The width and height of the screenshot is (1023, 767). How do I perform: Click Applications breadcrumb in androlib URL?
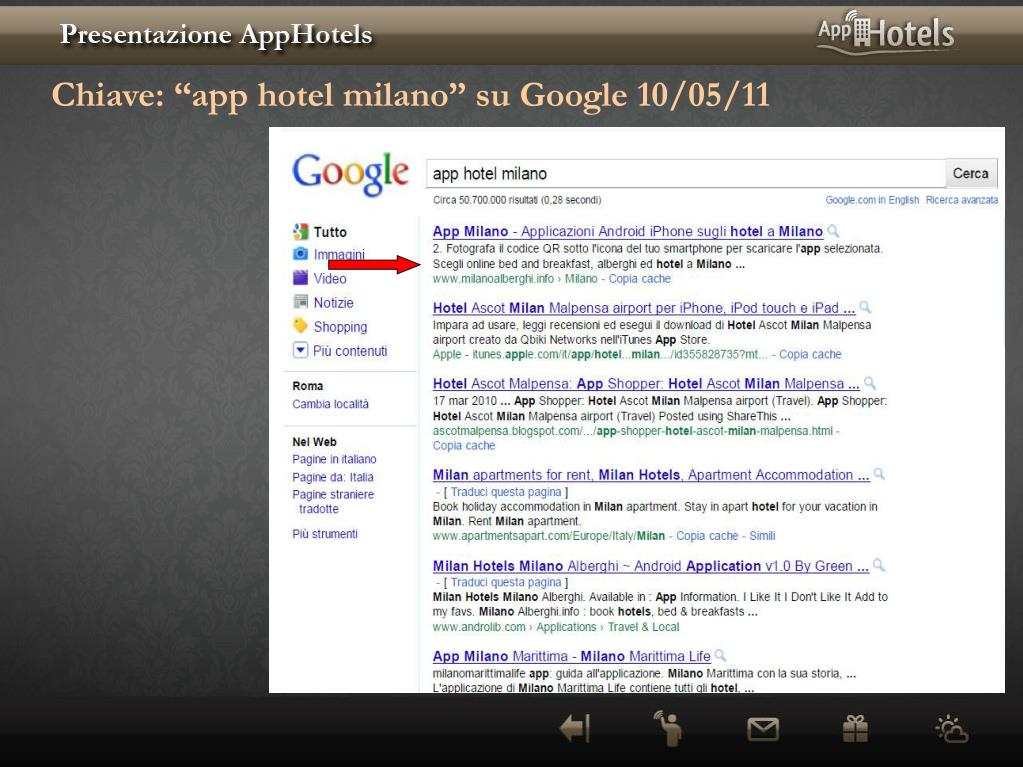tap(566, 627)
